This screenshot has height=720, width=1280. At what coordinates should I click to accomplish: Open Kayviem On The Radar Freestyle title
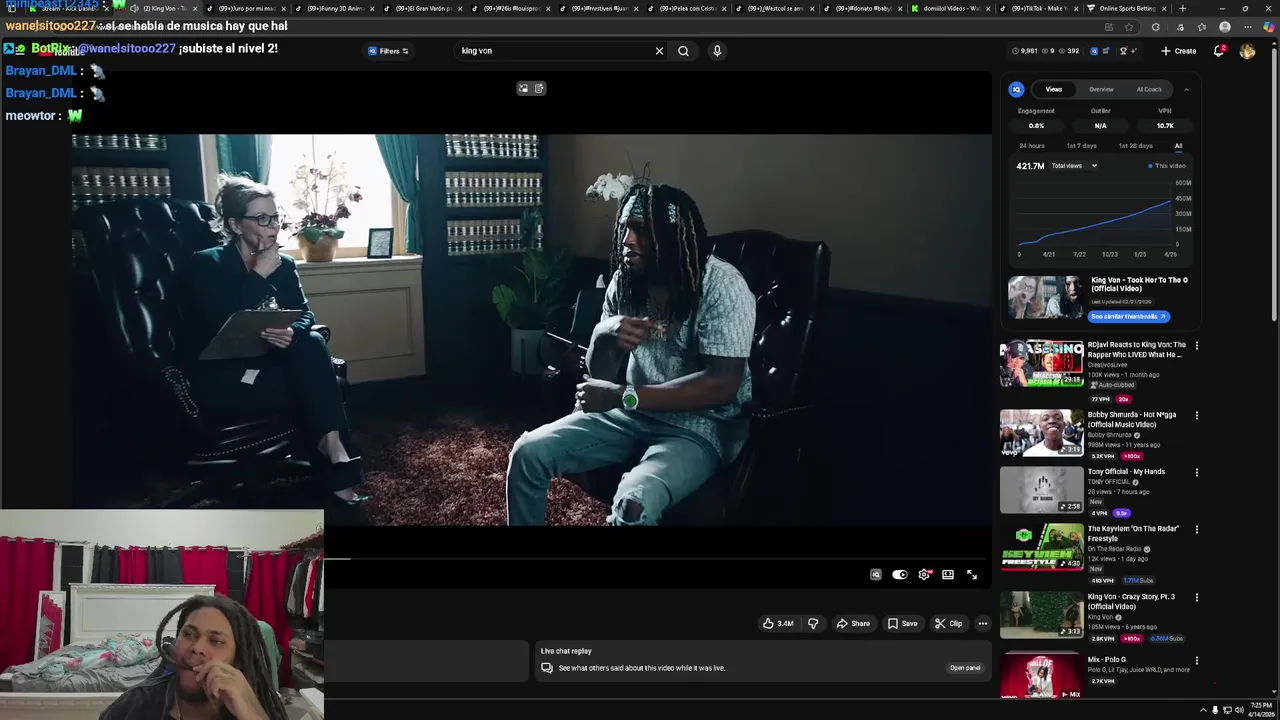1133,534
